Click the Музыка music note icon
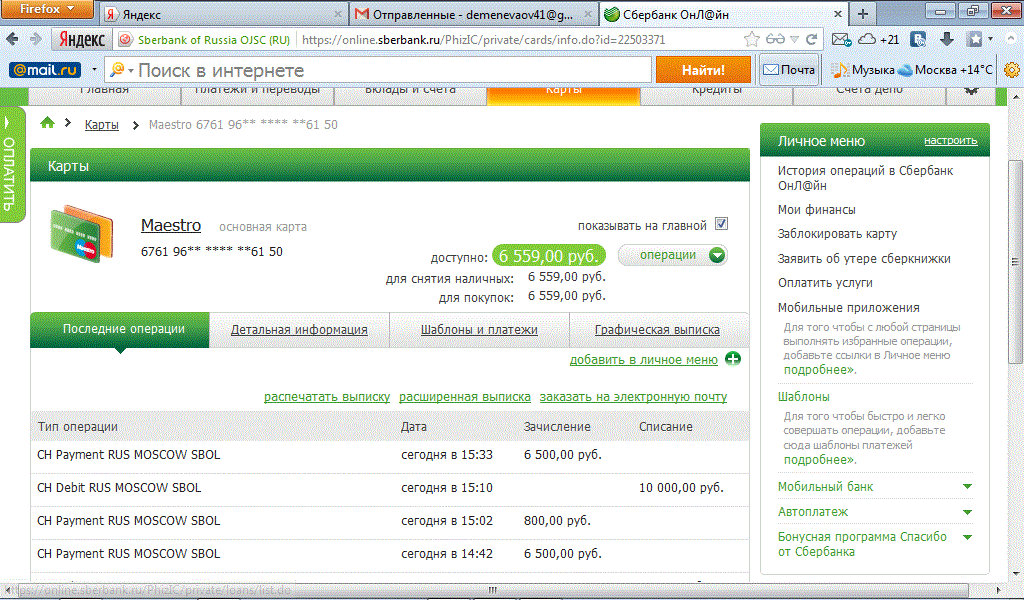 [840, 70]
